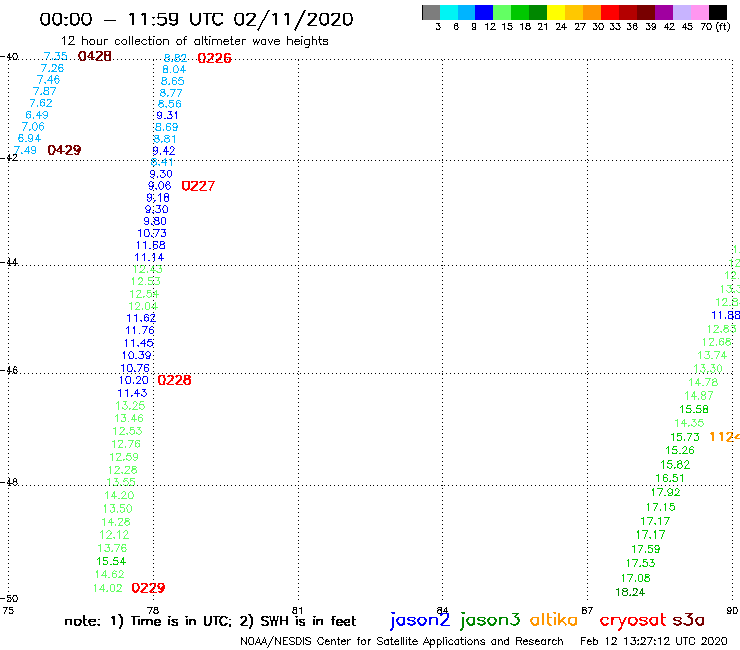Click the wave height value 9.31
Viewport: 740px width, 650px height.
click(x=167, y=115)
